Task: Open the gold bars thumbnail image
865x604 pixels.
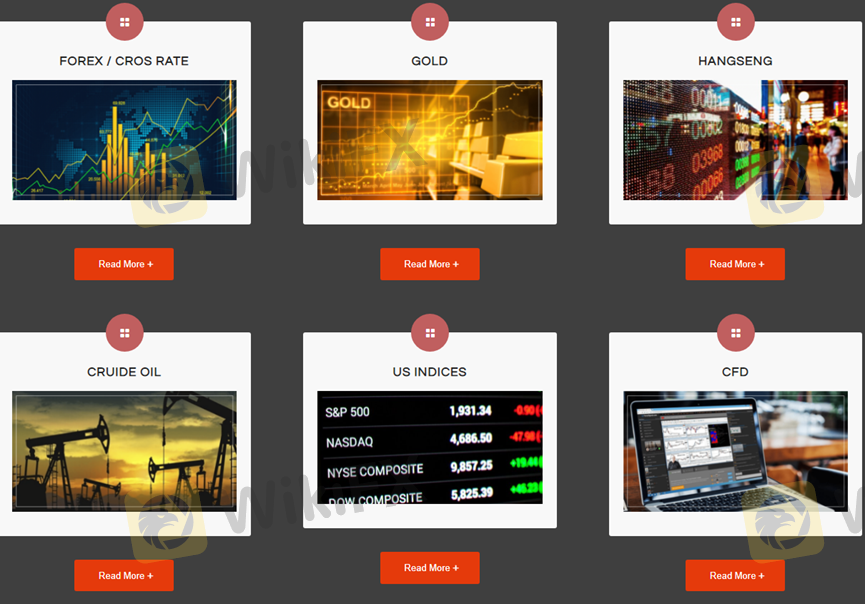Action: click(430, 140)
